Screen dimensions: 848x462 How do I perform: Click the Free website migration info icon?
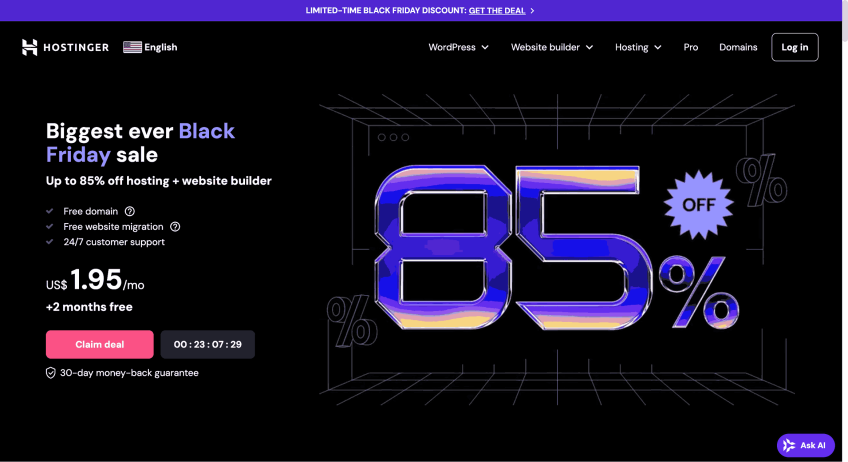[x=175, y=227]
